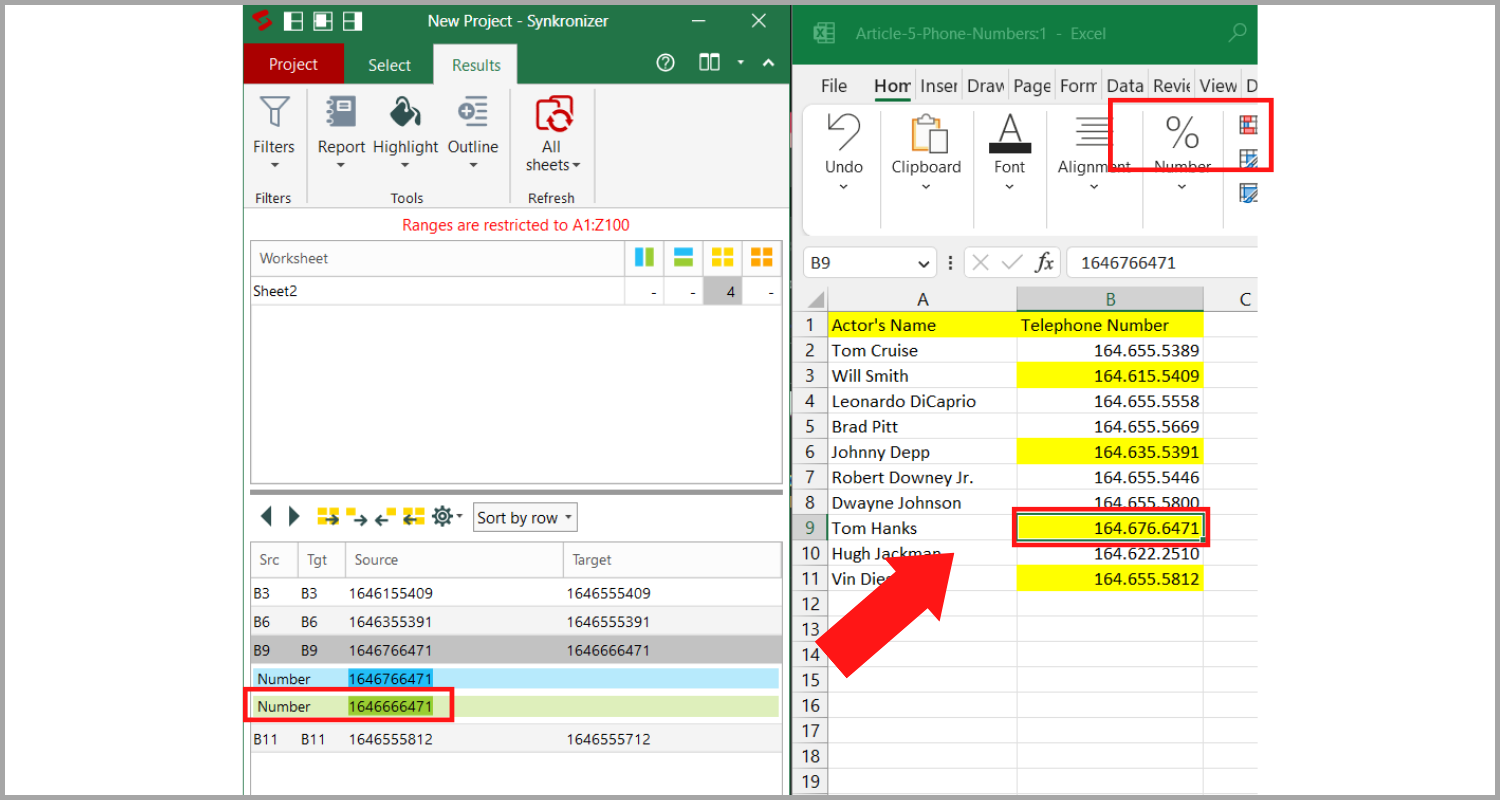Click the navigate-next difference arrow
This screenshot has height=800, width=1500.
click(294, 516)
